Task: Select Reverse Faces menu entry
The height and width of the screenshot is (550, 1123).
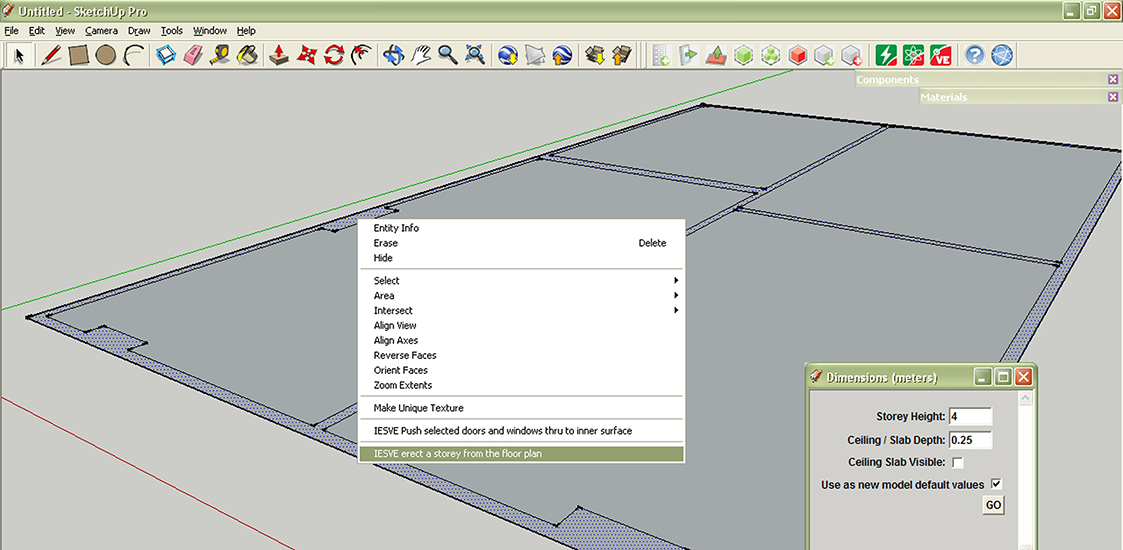Action: (521, 355)
